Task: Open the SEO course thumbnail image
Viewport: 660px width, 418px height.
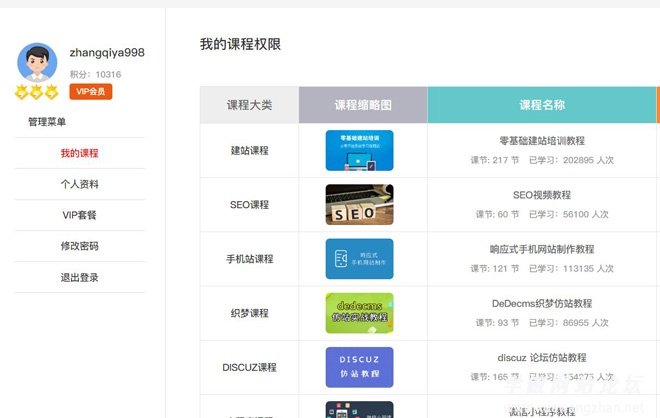Action: tap(359, 204)
